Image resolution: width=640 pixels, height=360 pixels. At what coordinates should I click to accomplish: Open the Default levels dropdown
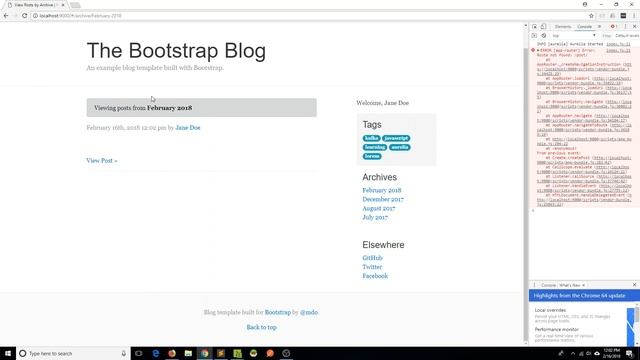click(x=627, y=36)
